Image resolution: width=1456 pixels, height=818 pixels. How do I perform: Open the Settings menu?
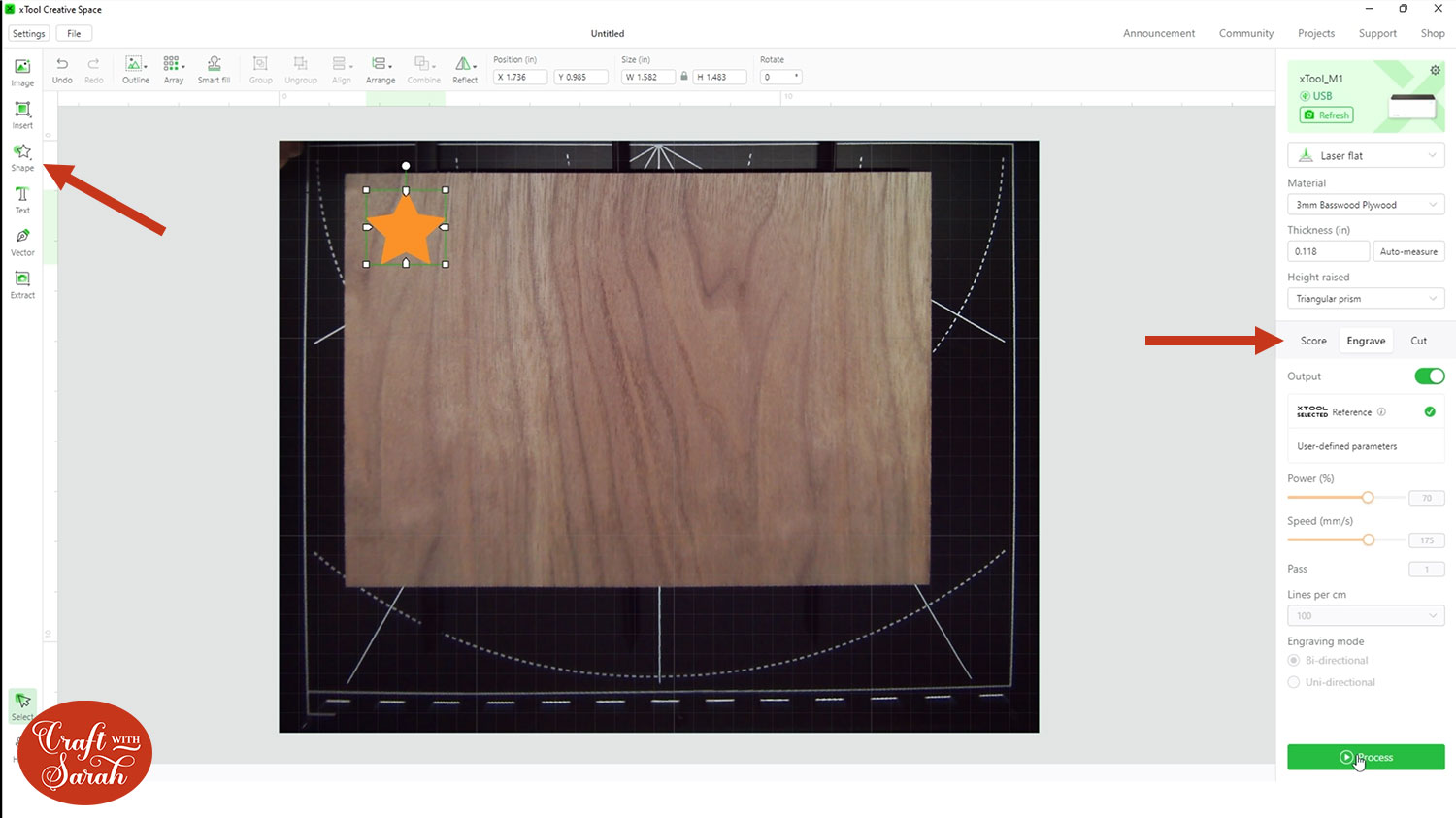click(x=29, y=33)
